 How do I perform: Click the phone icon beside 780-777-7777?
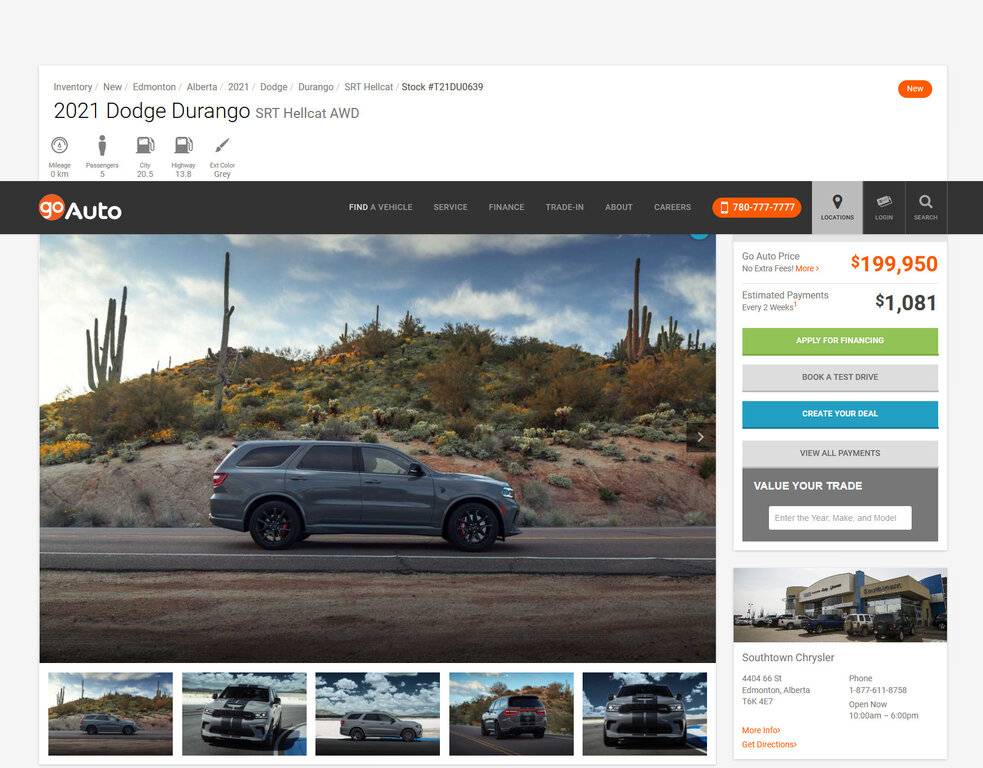(724, 207)
